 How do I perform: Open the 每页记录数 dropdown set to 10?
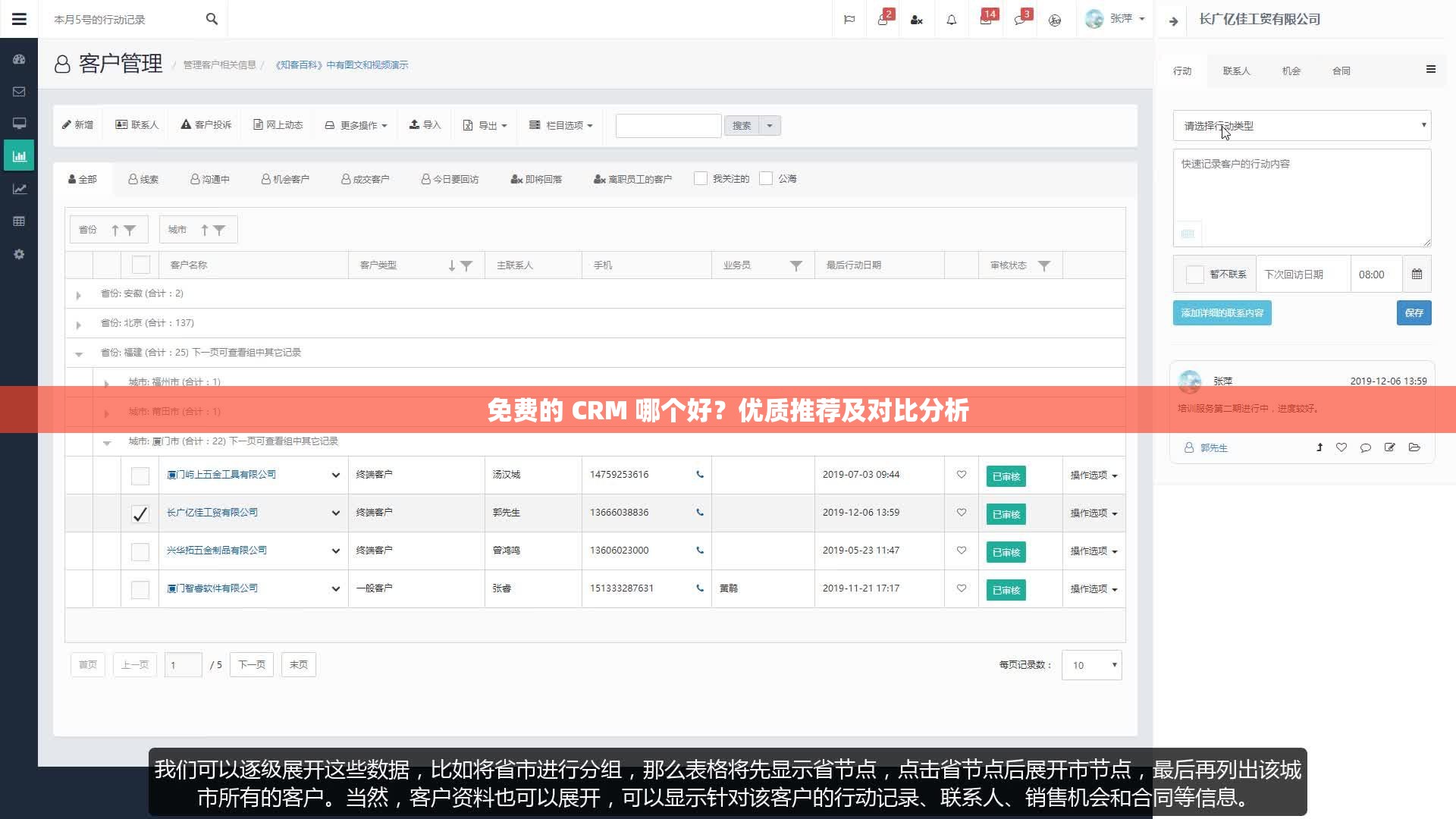point(1090,664)
